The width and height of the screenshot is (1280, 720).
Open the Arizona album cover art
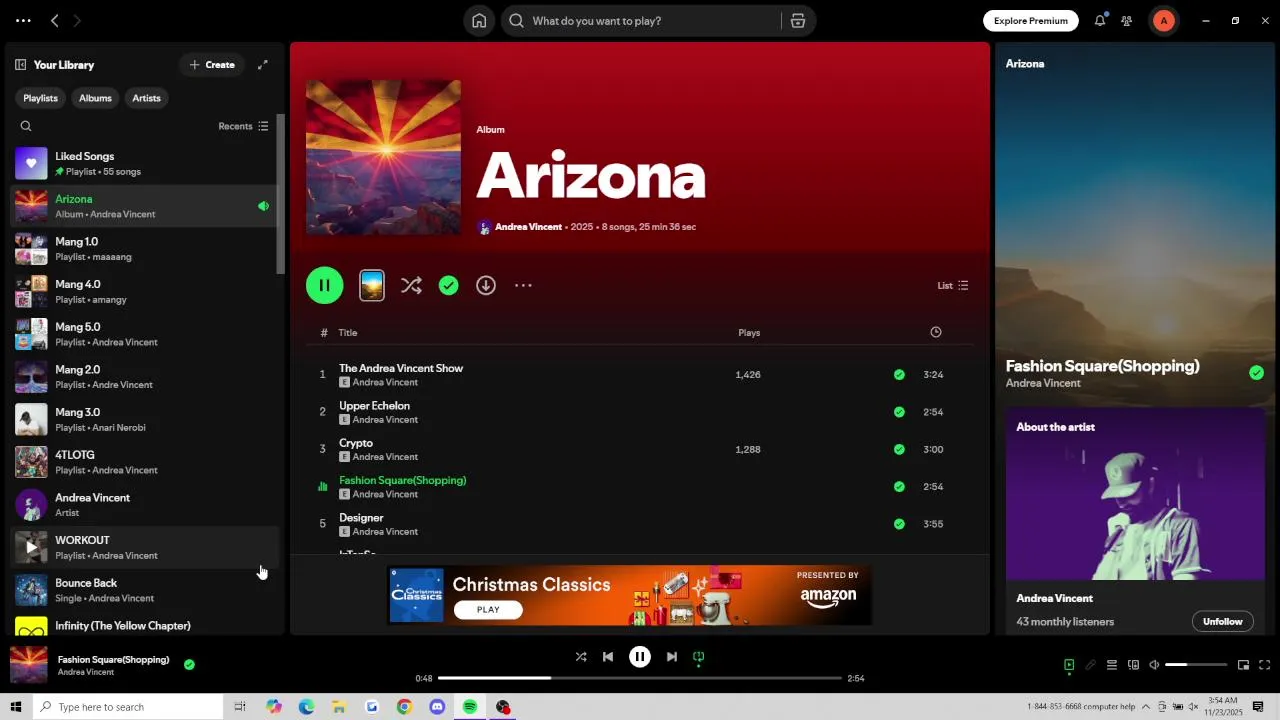pyautogui.click(x=384, y=158)
